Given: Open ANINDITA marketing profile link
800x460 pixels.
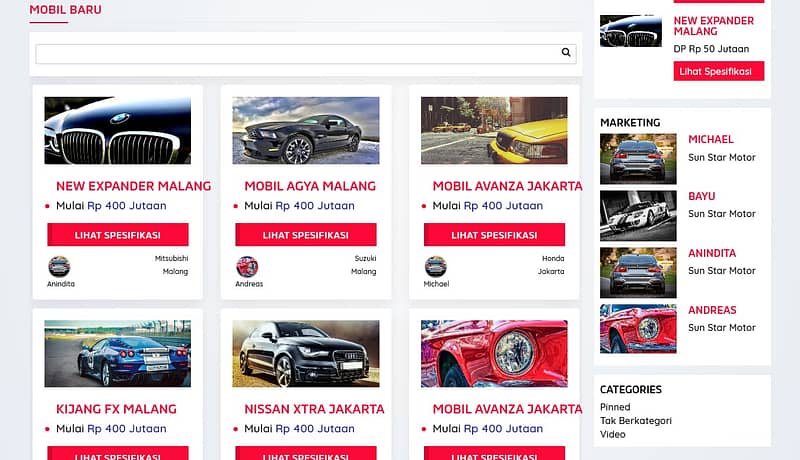Looking at the screenshot, I should click(x=712, y=253).
